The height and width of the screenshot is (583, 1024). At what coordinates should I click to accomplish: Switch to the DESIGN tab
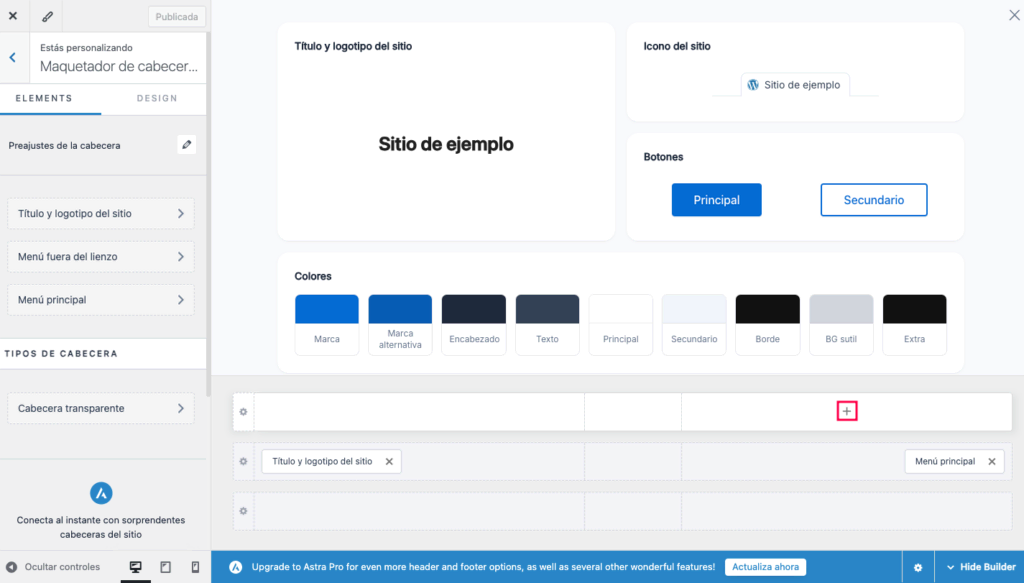coord(157,98)
